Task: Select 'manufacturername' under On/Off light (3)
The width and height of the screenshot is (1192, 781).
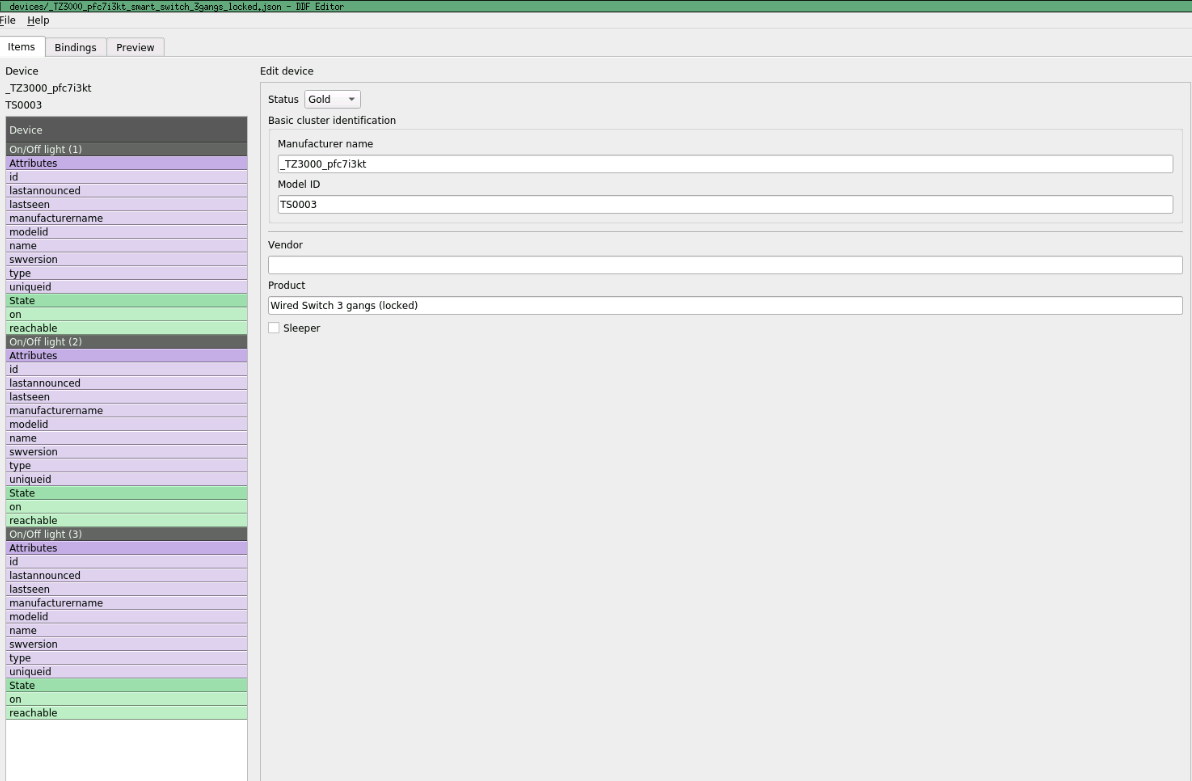Action: 126,603
